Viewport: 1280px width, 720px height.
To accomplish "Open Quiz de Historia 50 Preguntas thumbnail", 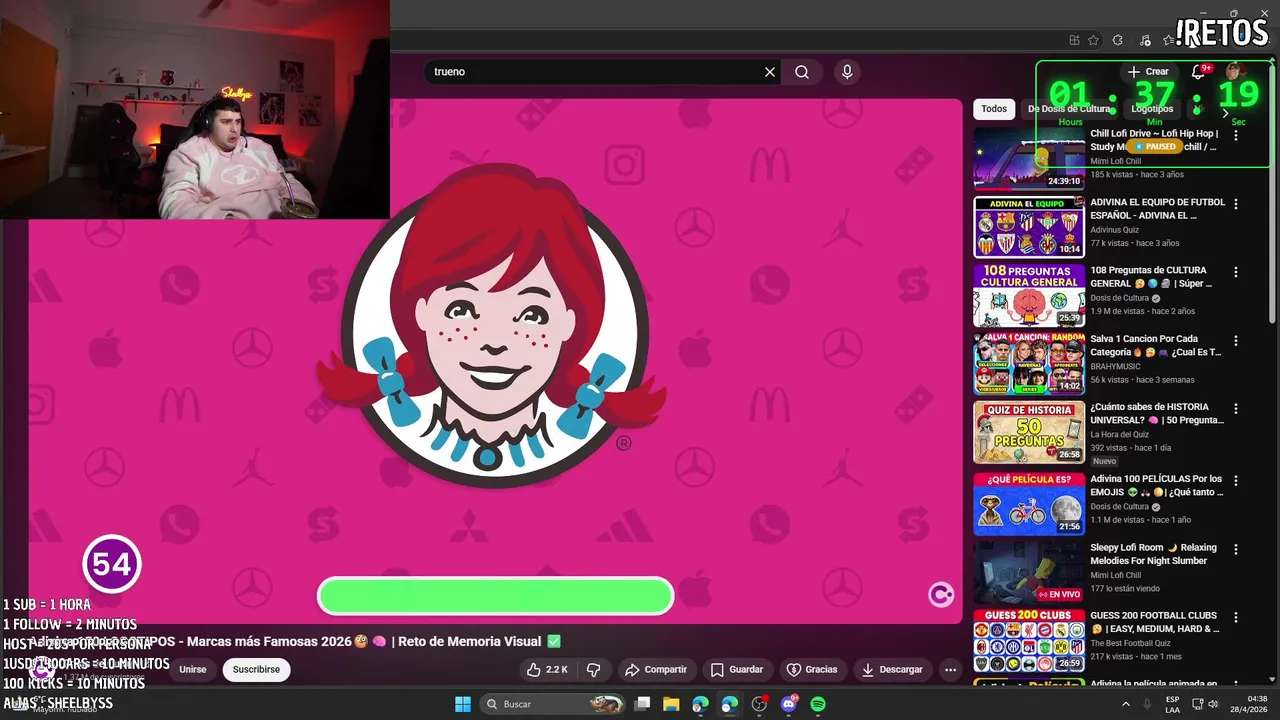I will click(x=1029, y=432).
